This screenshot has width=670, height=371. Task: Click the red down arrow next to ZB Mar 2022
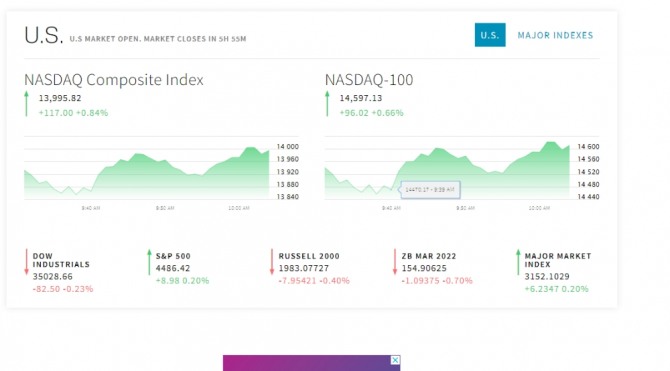point(395,262)
